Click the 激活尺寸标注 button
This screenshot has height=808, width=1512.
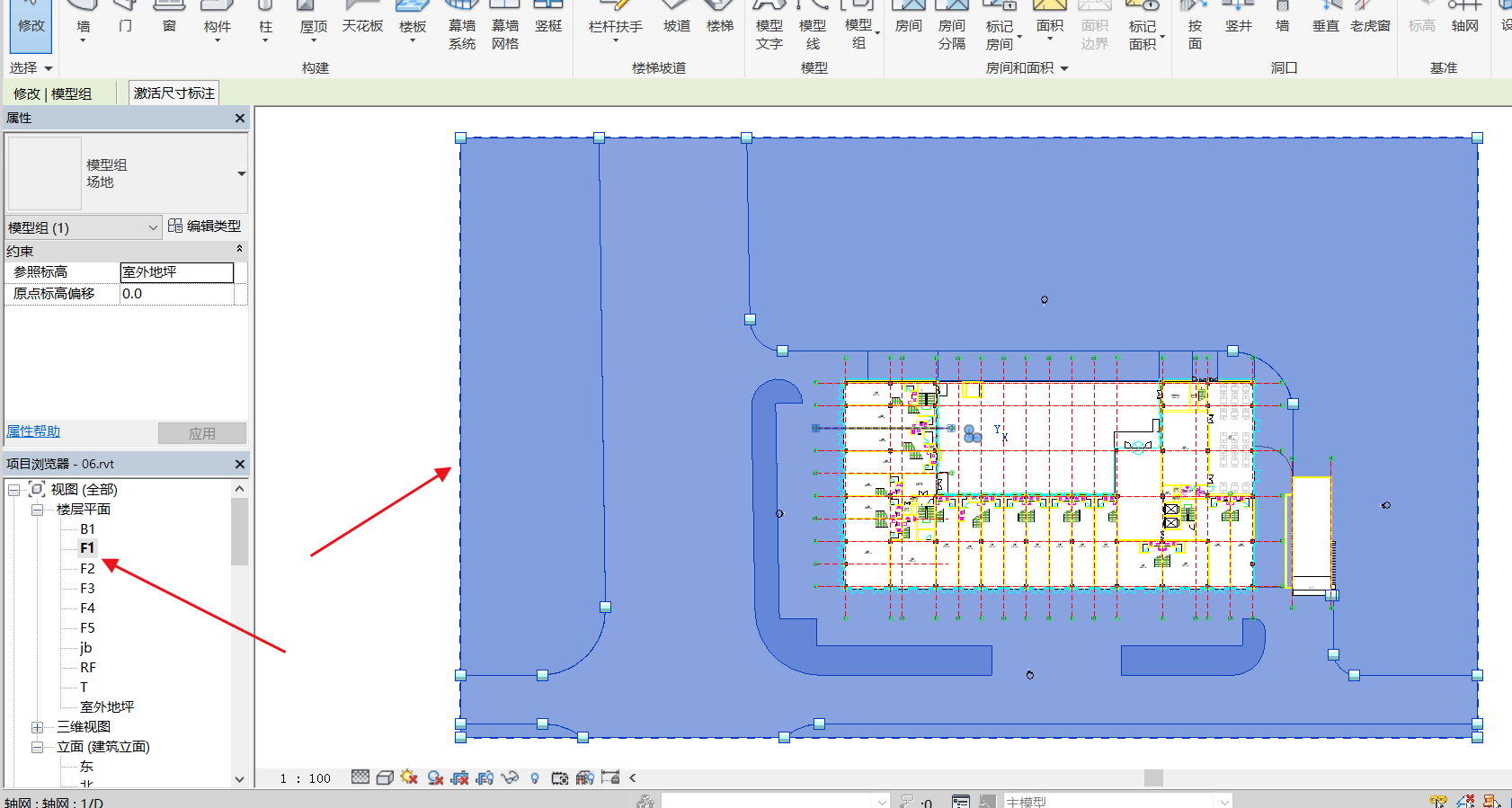point(174,93)
